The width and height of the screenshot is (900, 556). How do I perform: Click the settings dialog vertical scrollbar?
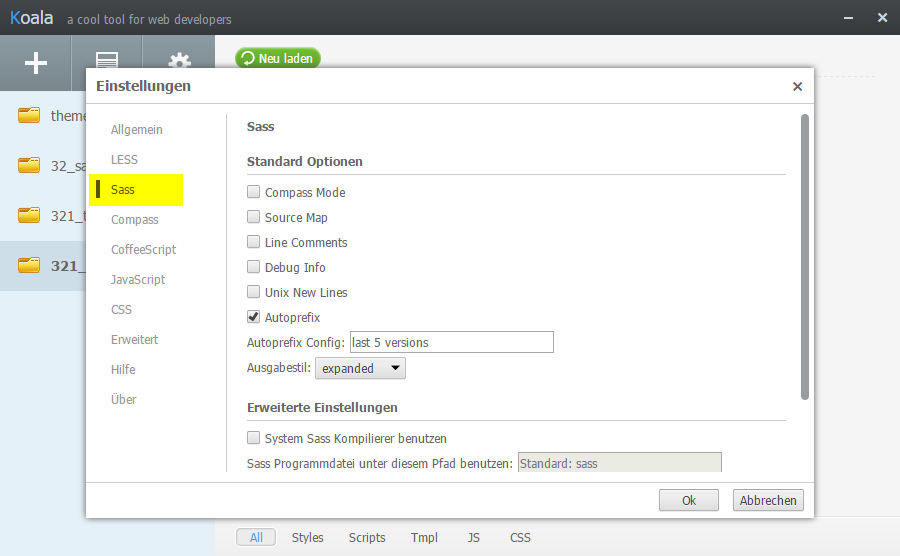point(804,258)
